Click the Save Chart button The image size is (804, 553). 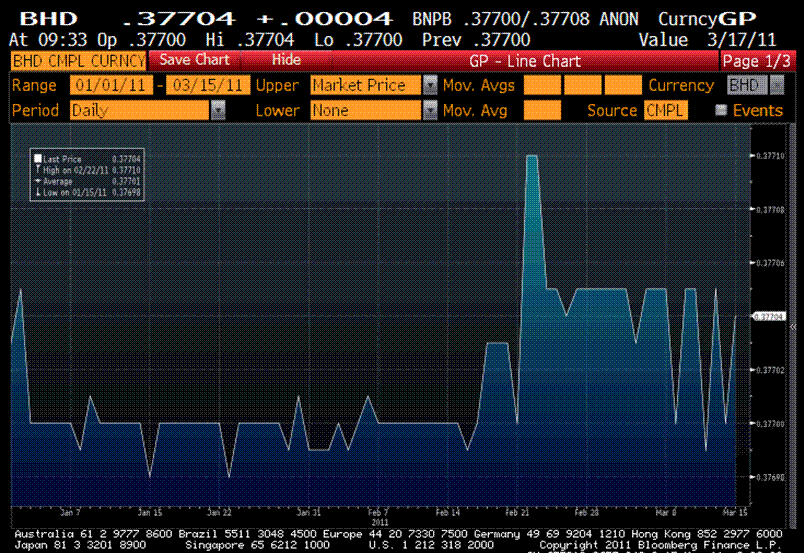pos(195,60)
